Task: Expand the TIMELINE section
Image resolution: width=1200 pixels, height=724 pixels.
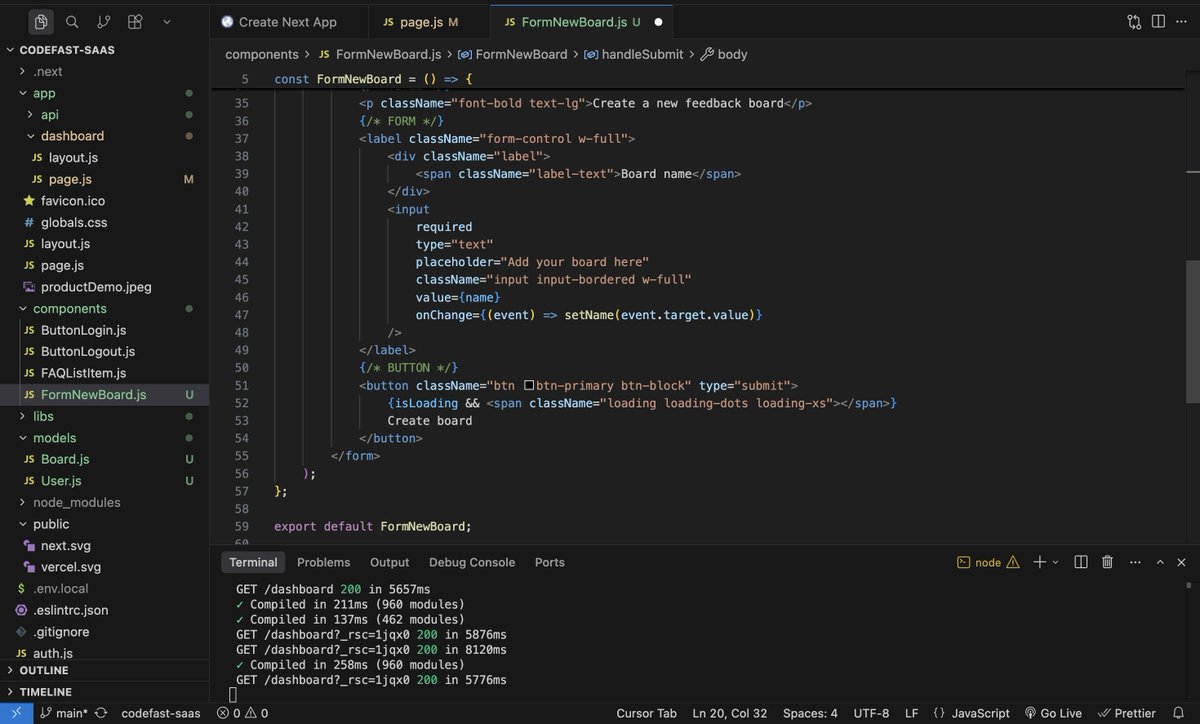Action: click(104, 692)
